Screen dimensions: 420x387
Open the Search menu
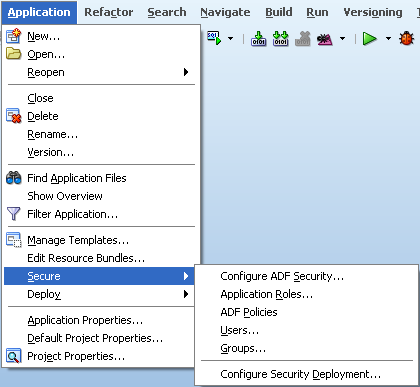pyautogui.click(x=167, y=12)
